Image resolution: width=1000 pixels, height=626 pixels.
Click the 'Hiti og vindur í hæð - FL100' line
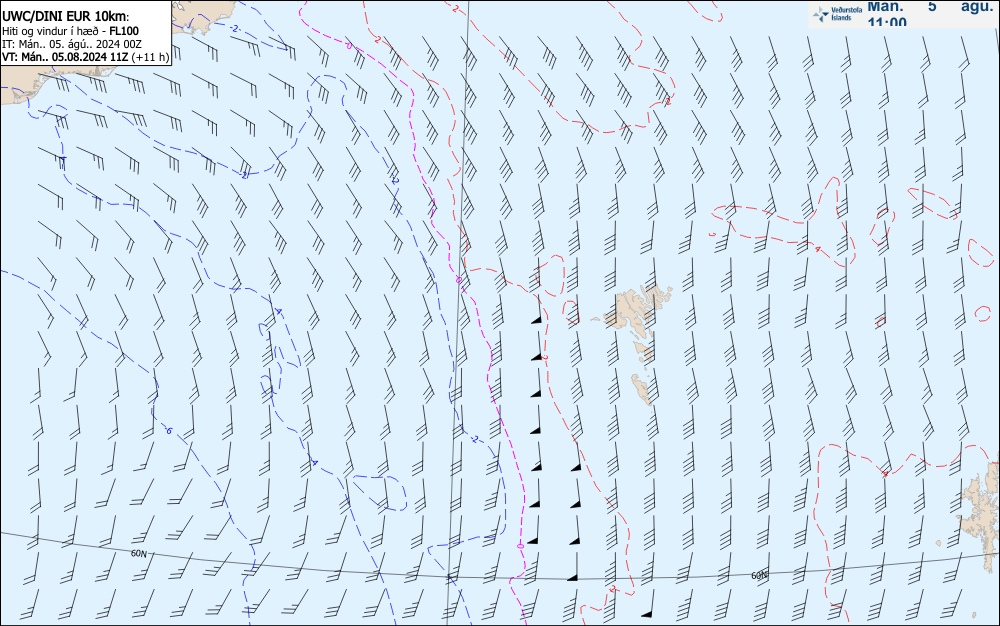(70, 31)
